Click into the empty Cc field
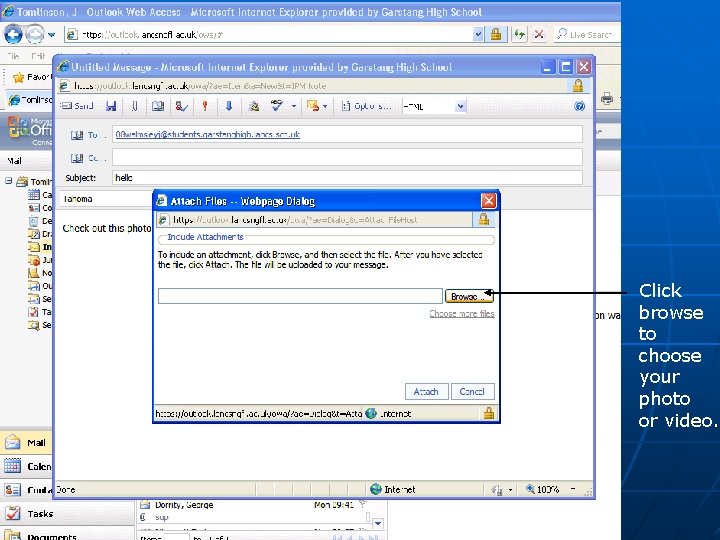 point(347,157)
